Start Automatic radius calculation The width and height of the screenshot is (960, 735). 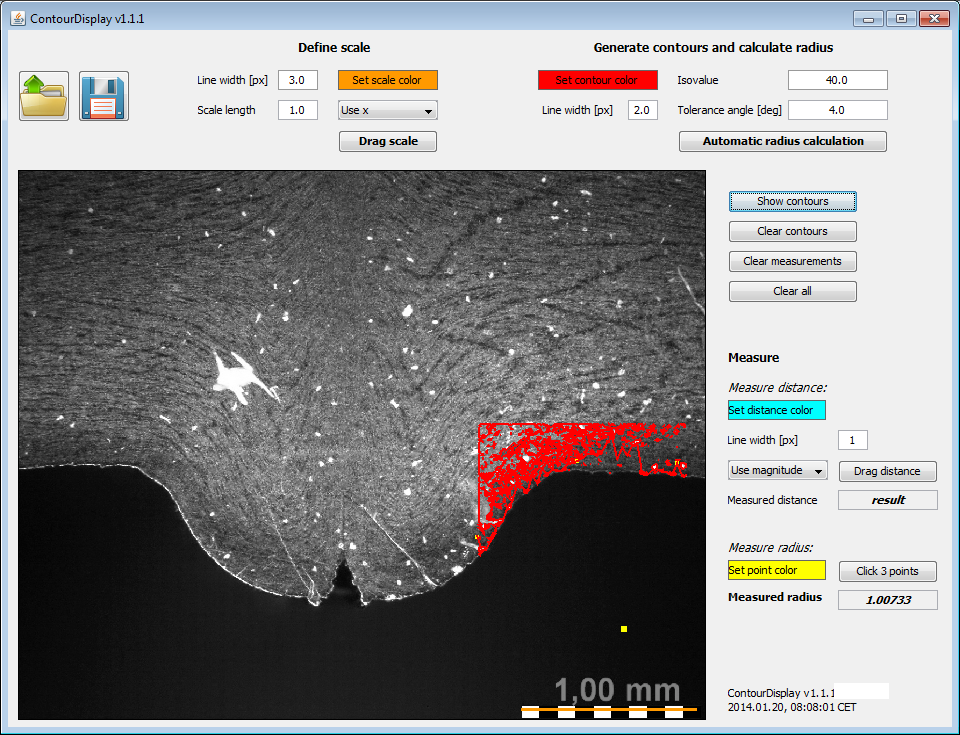pyautogui.click(x=782, y=141)
